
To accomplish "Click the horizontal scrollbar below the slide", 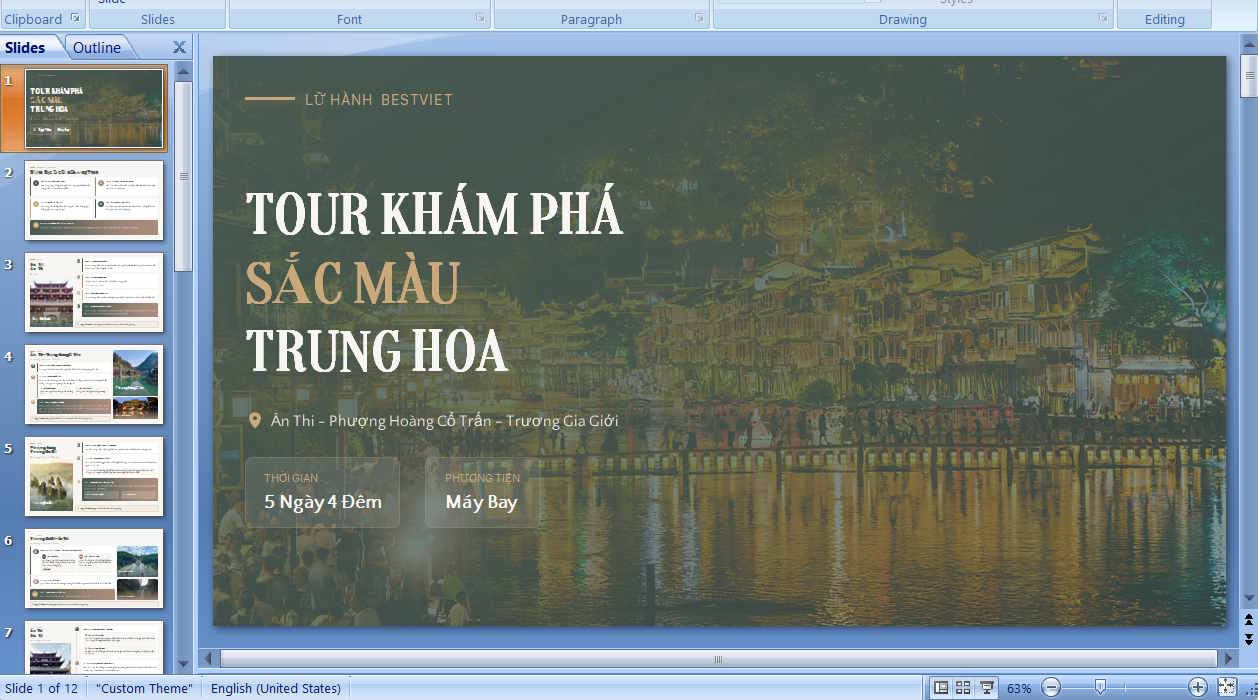I will point(717,659).
